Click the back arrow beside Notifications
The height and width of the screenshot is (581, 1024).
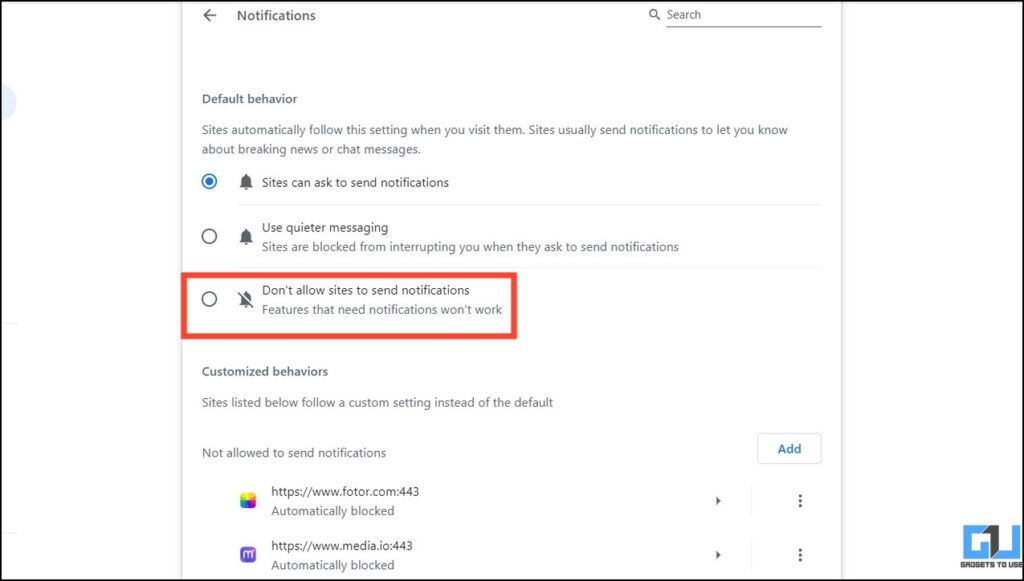(x=210, y=15)
